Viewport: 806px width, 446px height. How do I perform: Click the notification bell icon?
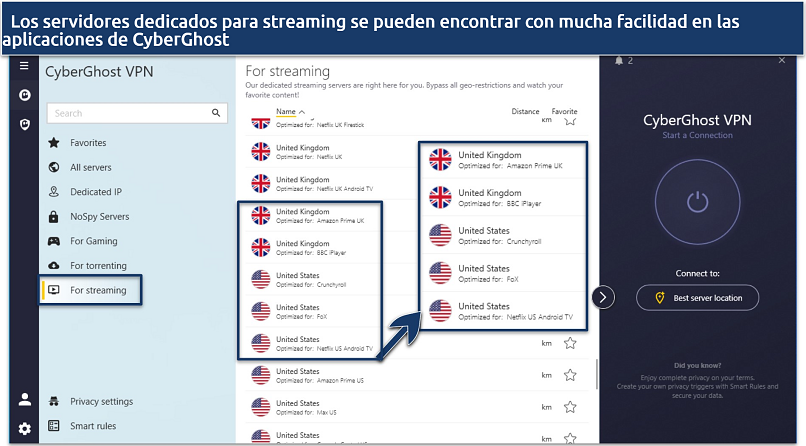[x=619, y=62]
